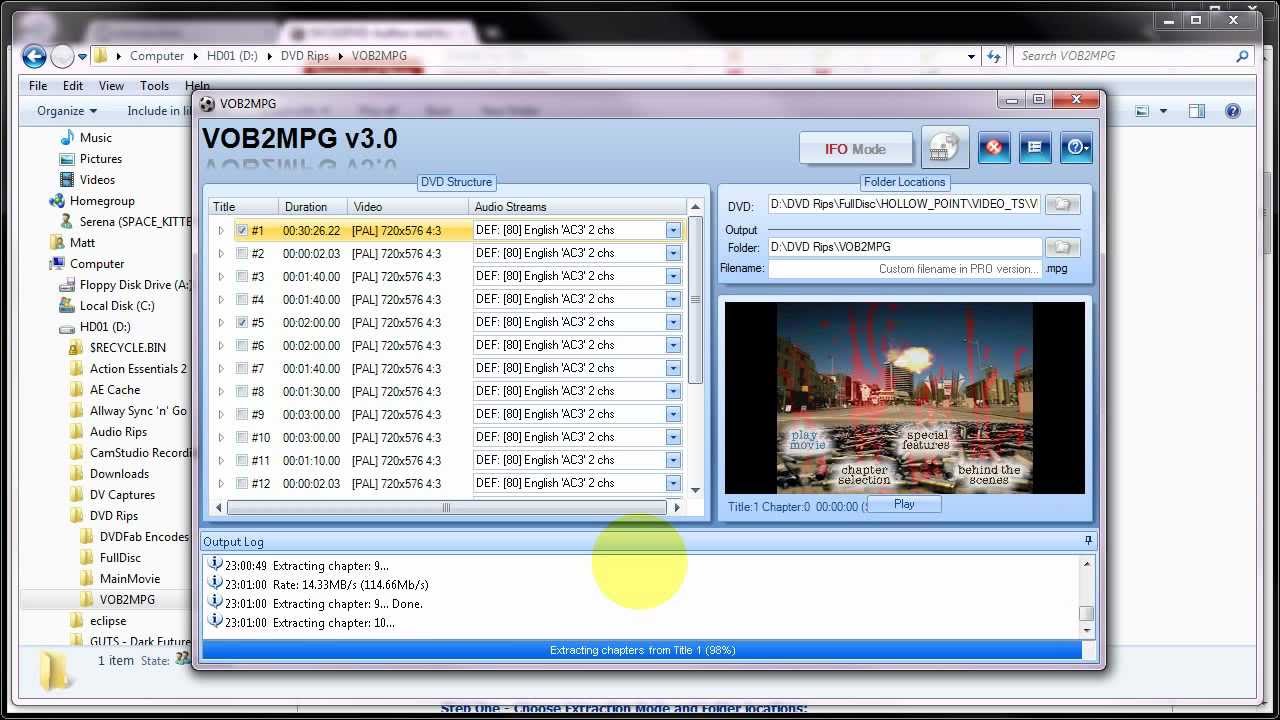Open the Explorer change view icon
Image resolution: width=1280 pixels, height=720 pixels.
pos(1142,111)
